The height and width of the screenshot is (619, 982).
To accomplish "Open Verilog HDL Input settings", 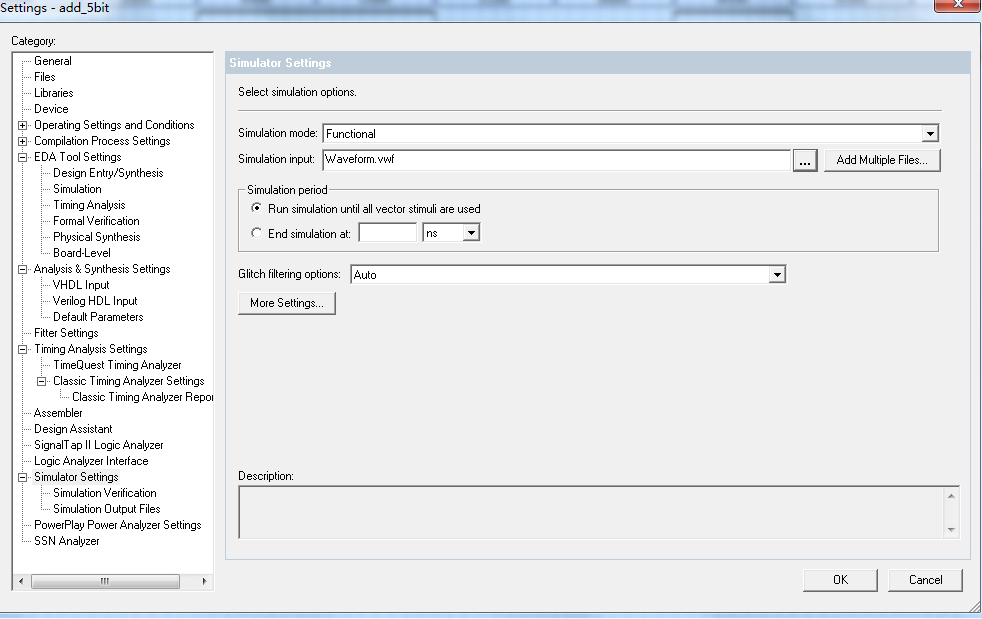I will point(95,301).
